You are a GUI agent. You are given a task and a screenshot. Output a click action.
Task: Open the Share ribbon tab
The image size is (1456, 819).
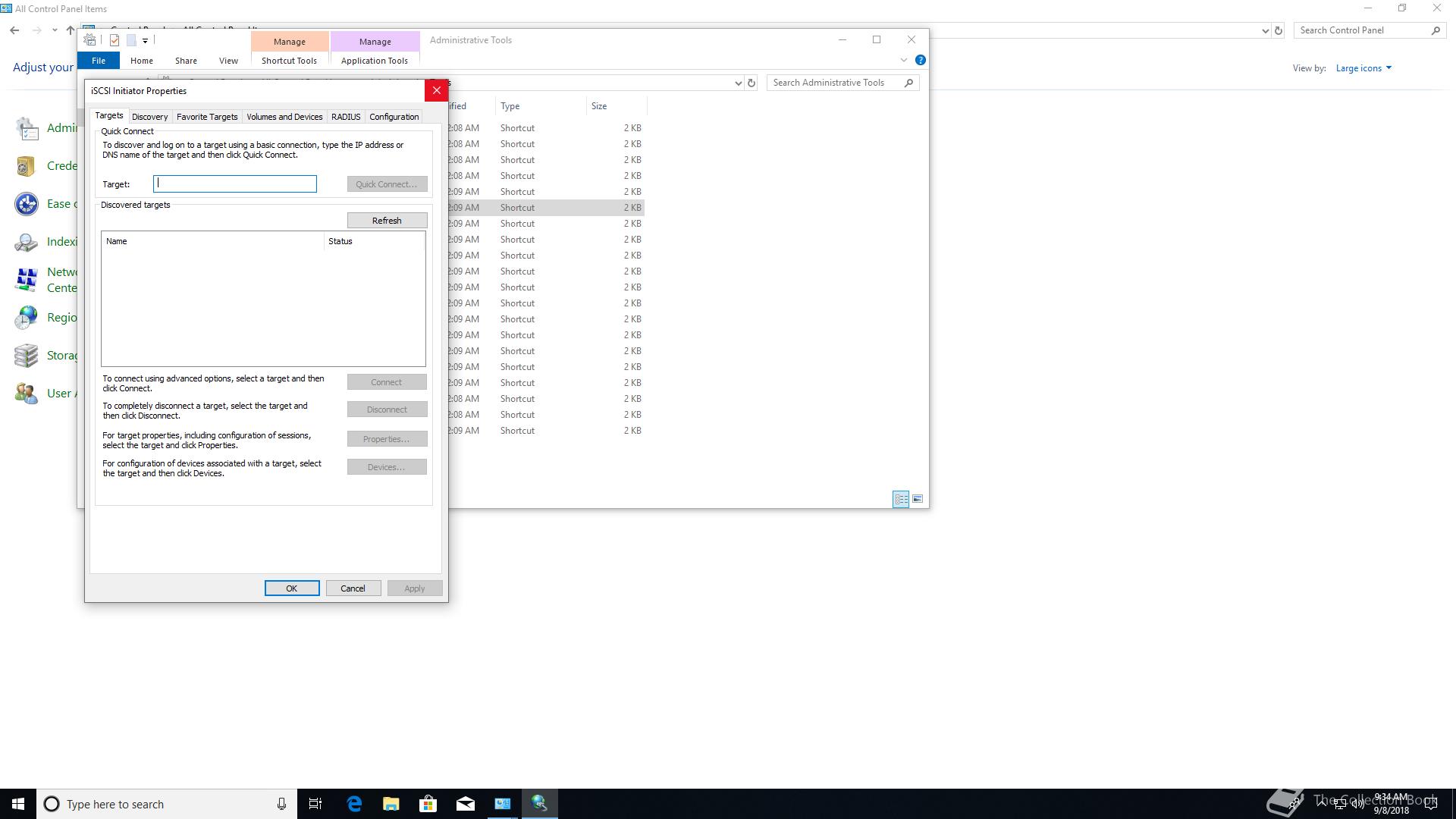point(186,61)
